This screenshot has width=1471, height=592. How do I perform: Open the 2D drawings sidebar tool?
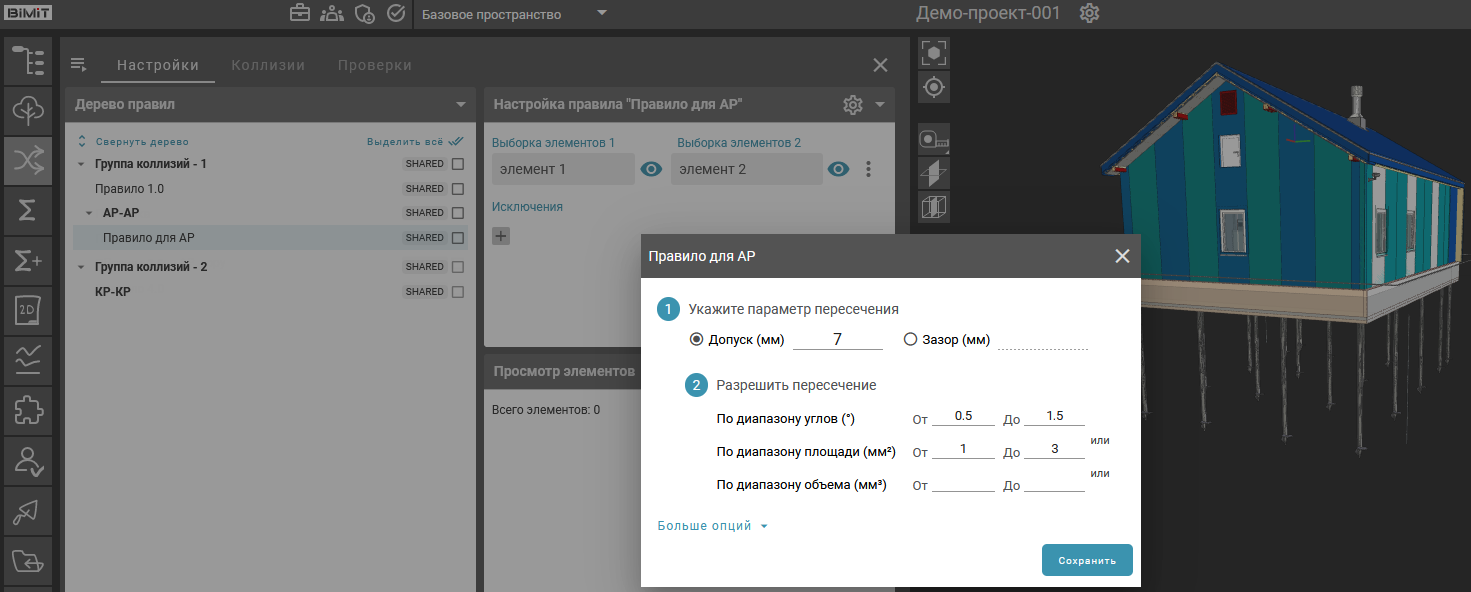click(x=28, y=311)
